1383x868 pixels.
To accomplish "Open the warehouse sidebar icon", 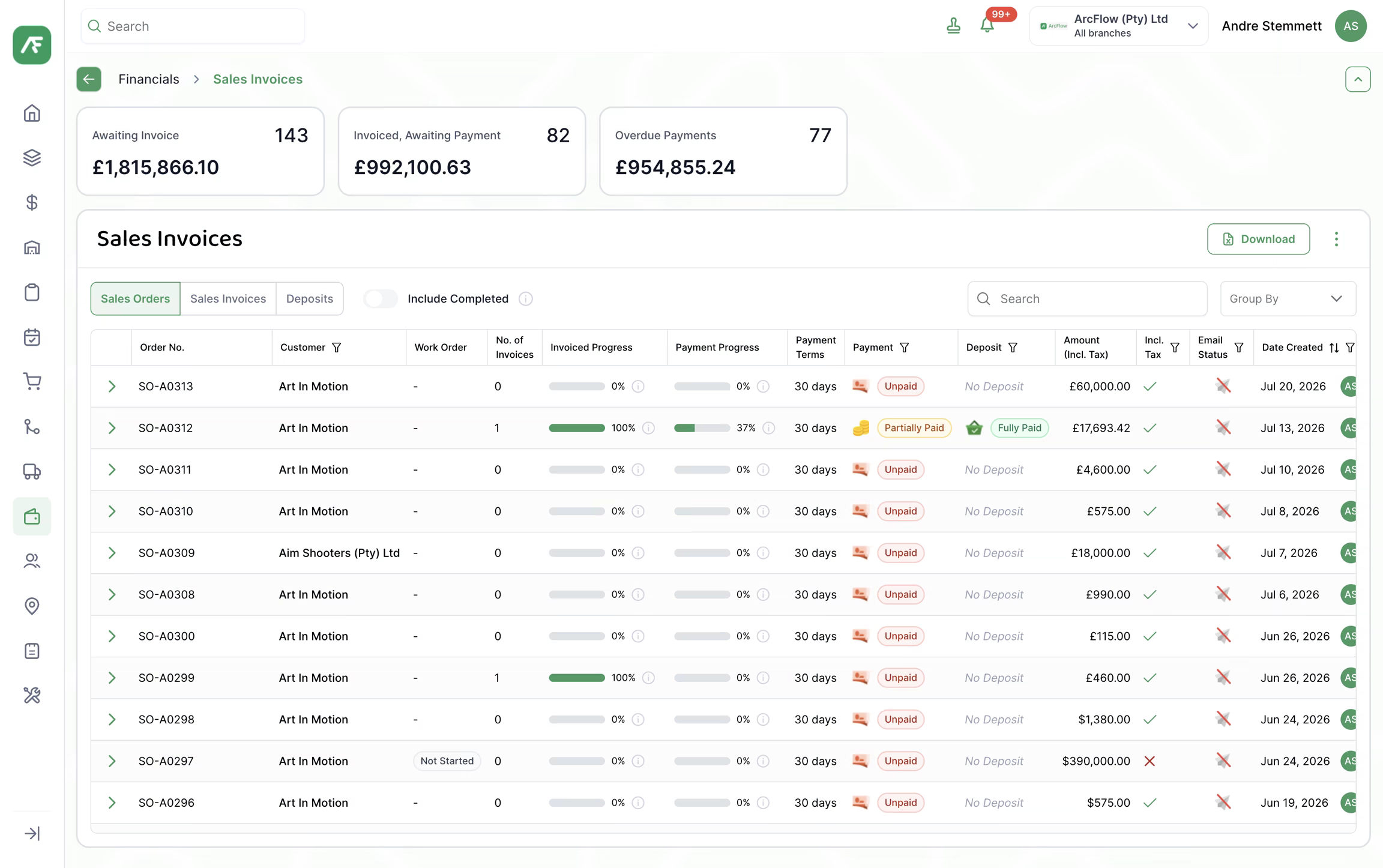I will pos(32,247).
